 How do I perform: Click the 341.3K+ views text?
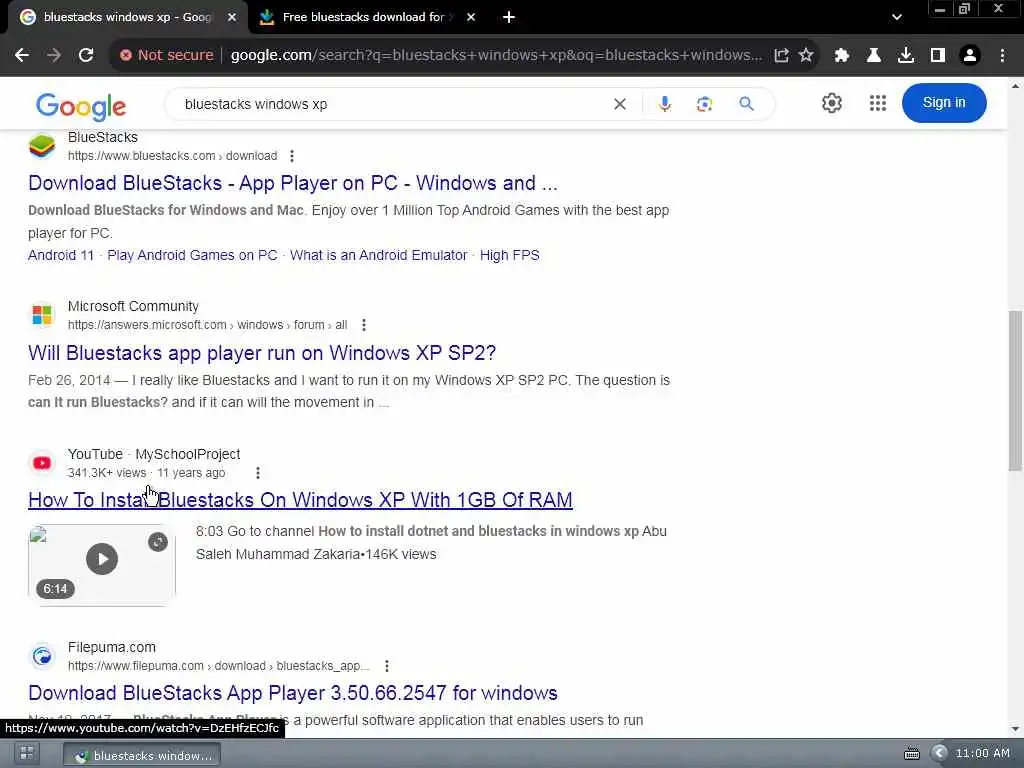point(107,473)
